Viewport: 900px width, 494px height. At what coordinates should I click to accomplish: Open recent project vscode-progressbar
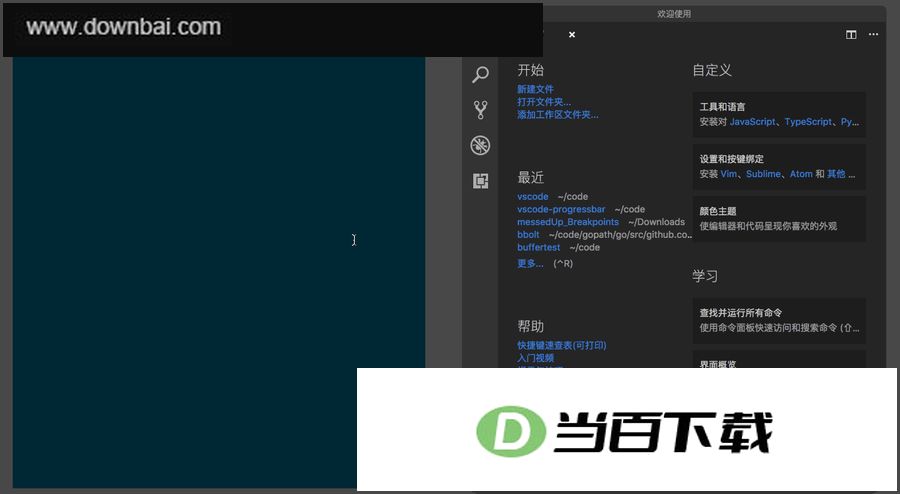(x=561, y=209)
